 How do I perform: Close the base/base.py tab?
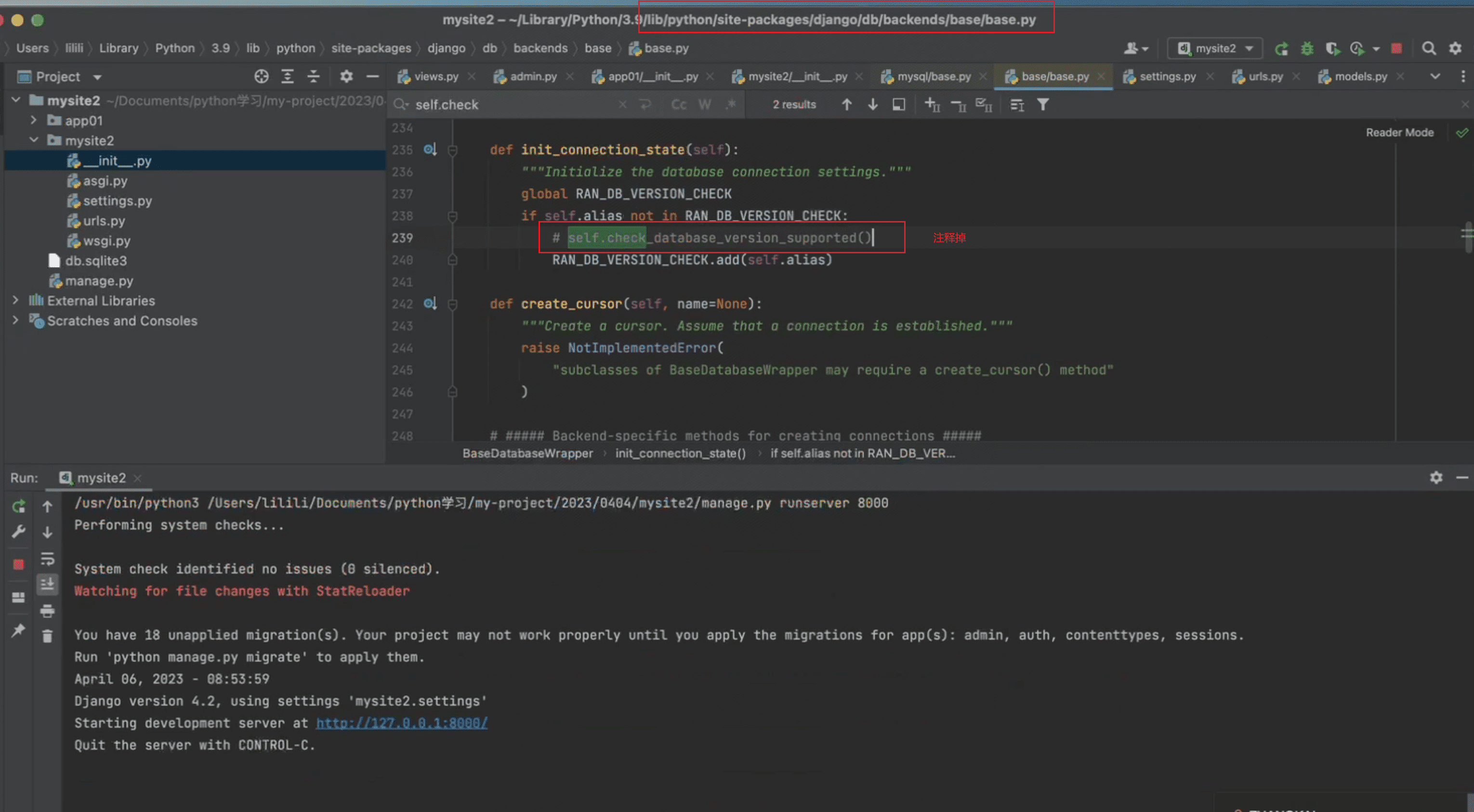point(1100,77)
